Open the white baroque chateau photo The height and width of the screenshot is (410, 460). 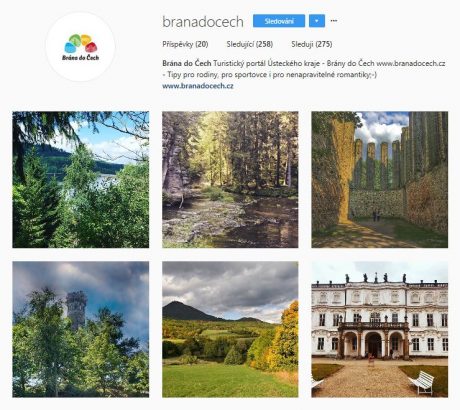click(380, 329)
